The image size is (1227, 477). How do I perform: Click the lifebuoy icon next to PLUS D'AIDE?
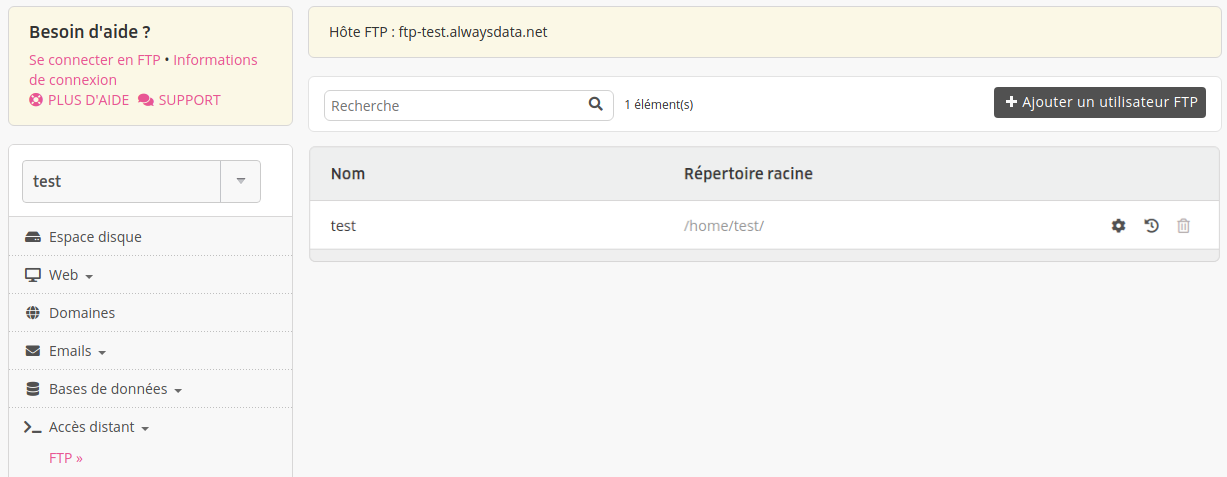36,100
